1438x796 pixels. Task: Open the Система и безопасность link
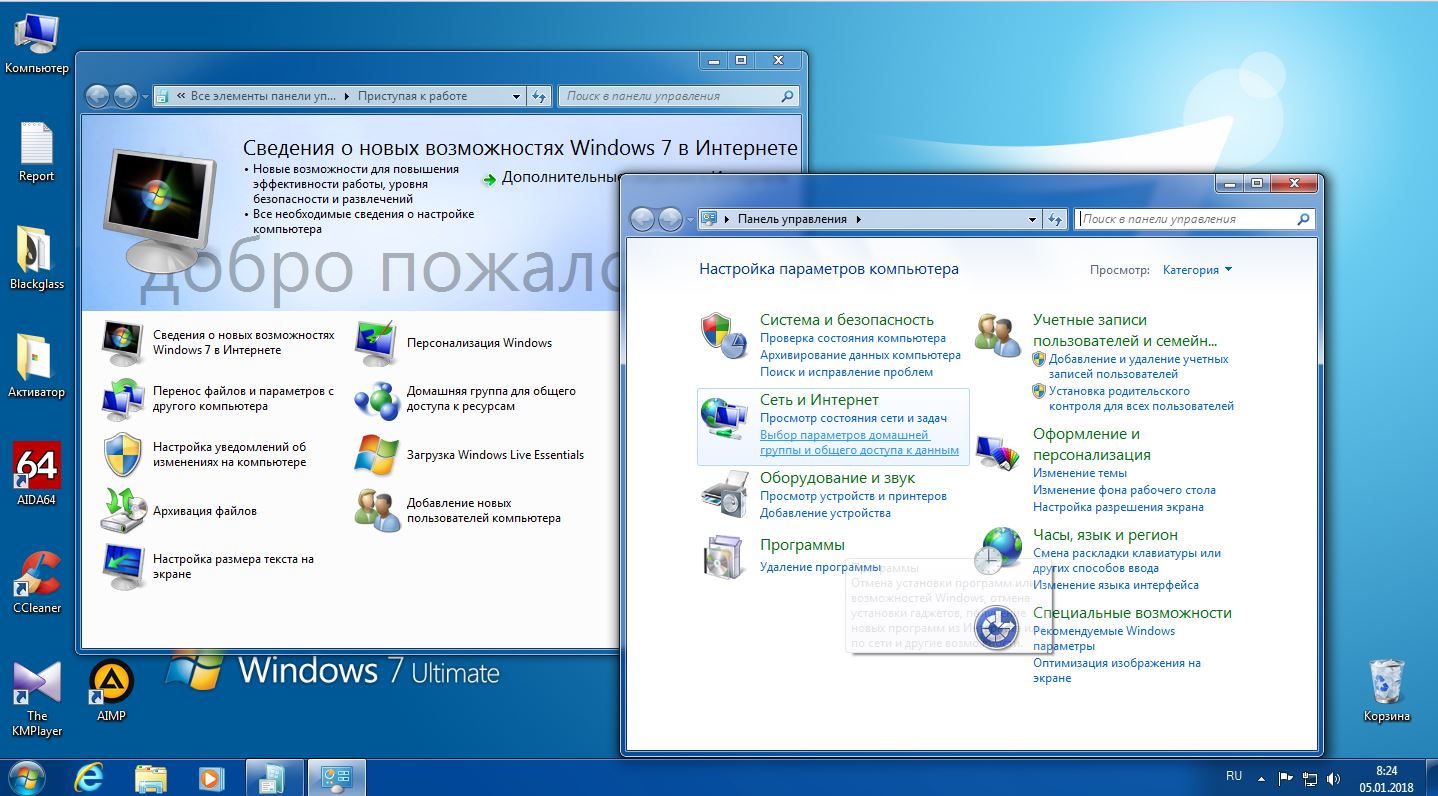point(847,320)
